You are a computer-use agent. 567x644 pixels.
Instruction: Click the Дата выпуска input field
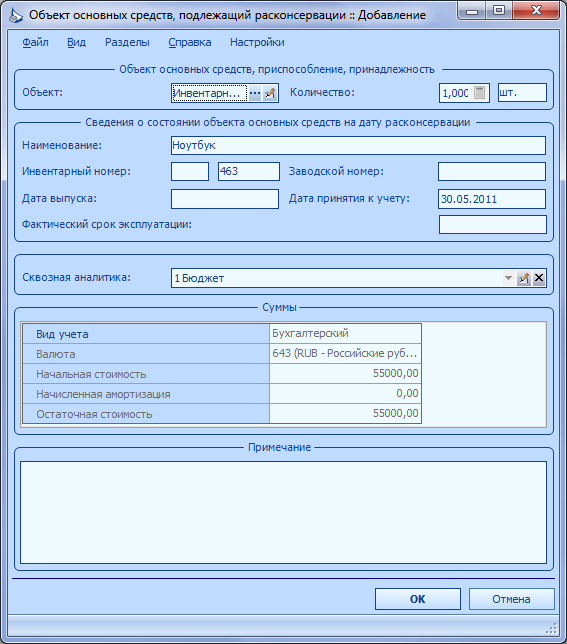coord(225,199)
